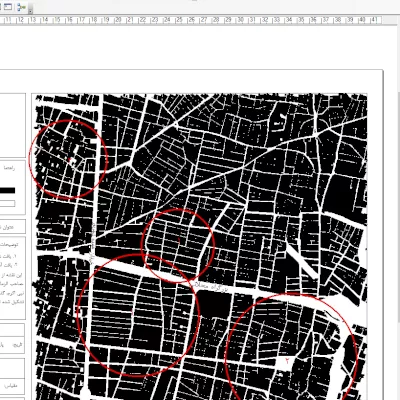Select the توضیحات description text frame
Screen dimensions: 400x400
pos(12,277)
